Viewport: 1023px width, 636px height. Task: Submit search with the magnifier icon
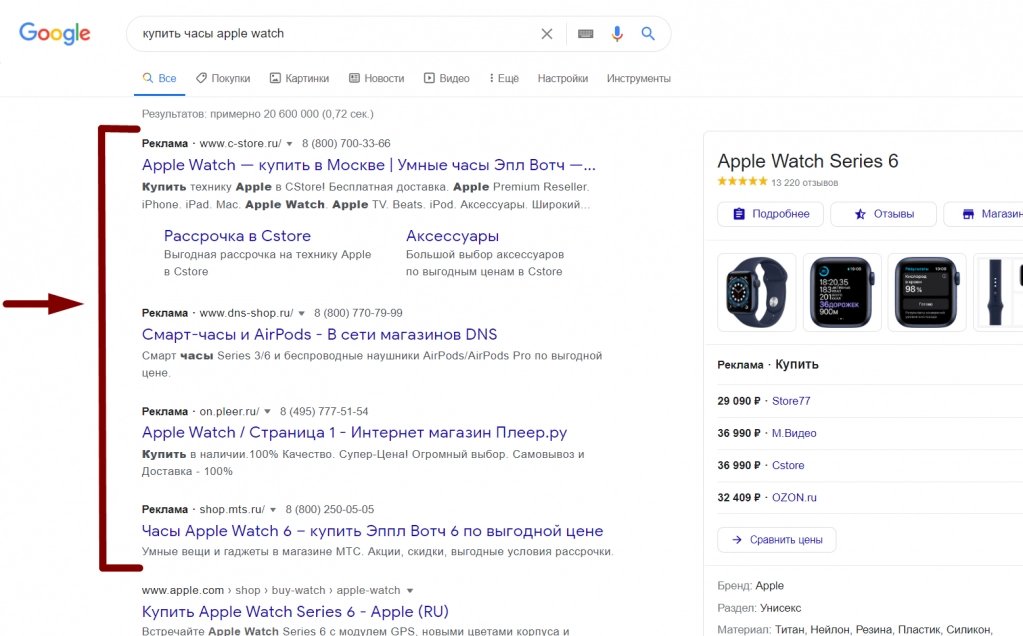coord(648,33)
